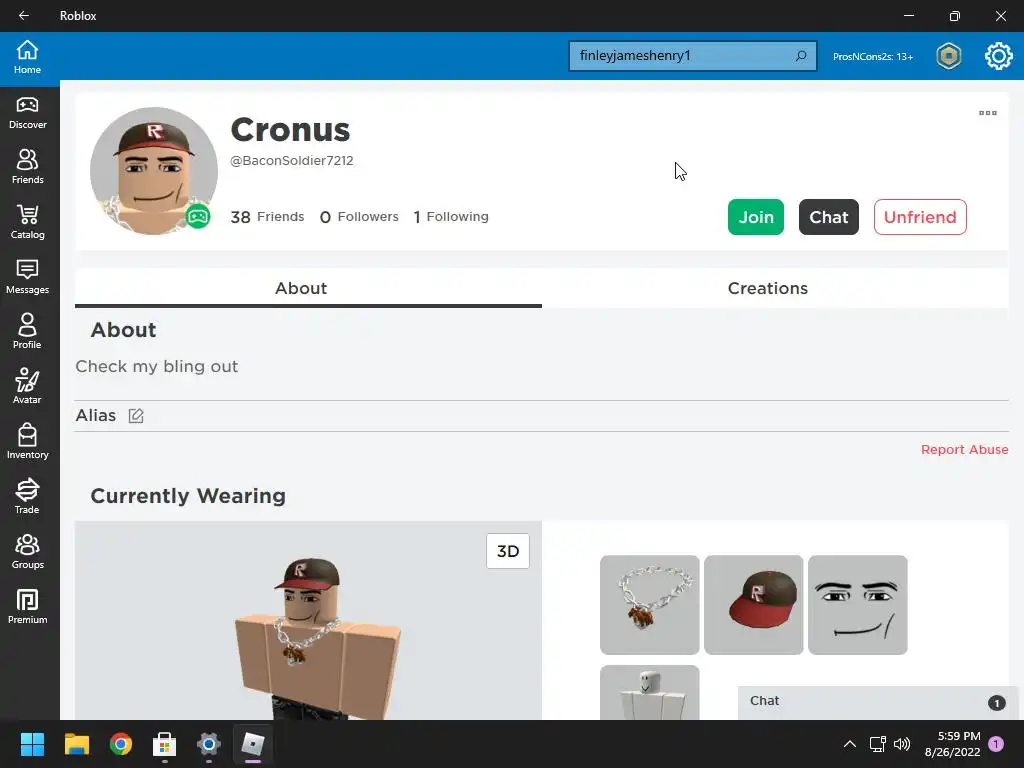This screenshot has width=1024, height=768.
Task: Expand the Chat panel at bottom
Action: tap(878, 702)
